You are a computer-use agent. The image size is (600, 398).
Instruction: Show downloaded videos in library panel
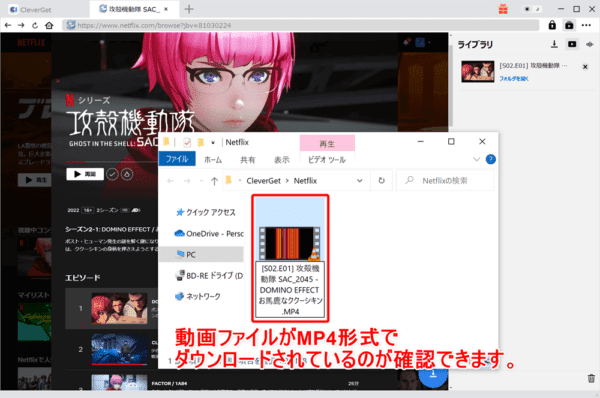tap(572, 44)
